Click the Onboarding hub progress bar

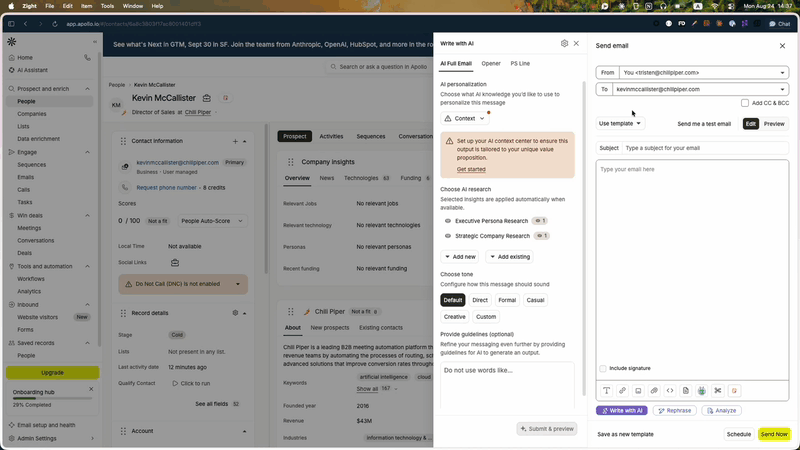[52, 398]
